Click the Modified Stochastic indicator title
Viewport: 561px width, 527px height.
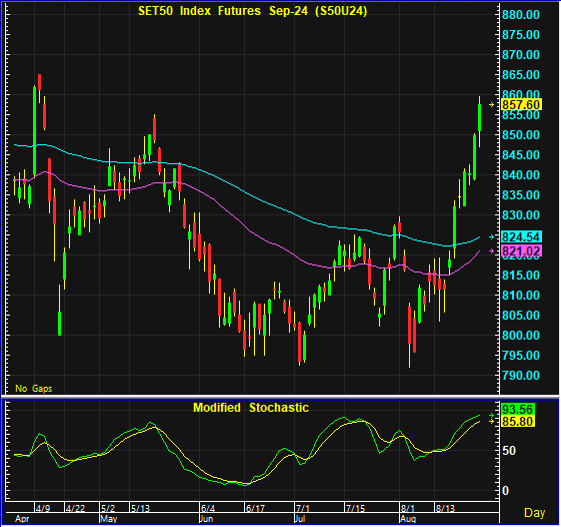coord(251,408)
